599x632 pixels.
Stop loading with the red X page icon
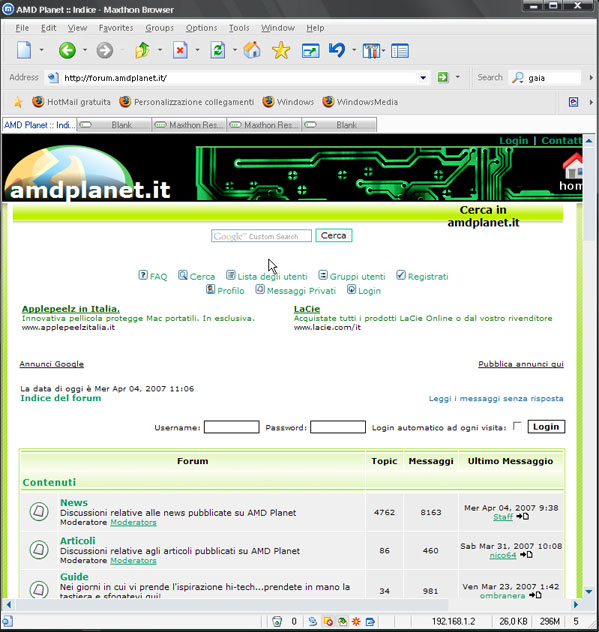coord(180,50)
